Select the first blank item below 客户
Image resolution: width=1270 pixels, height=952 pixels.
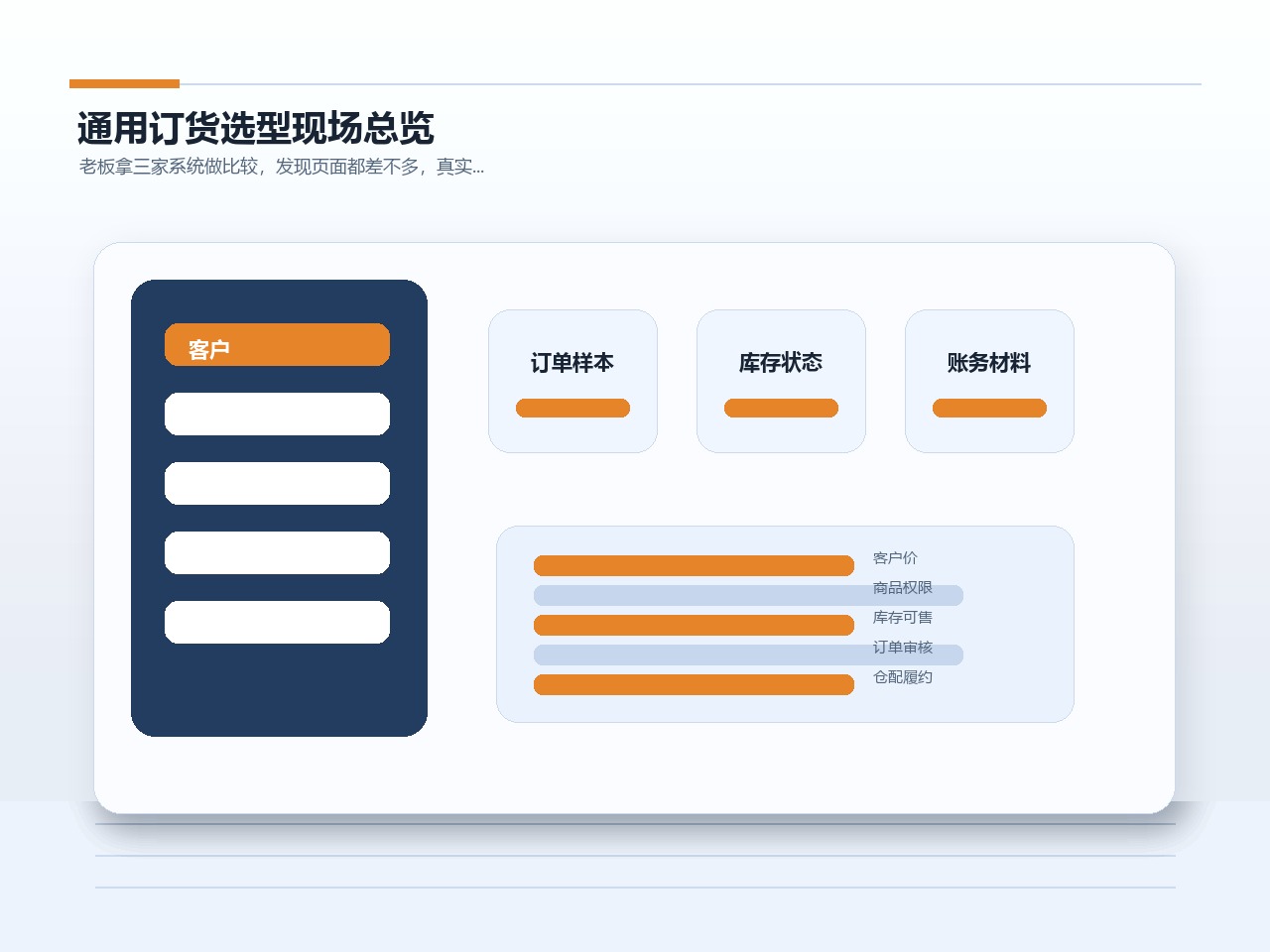pyautogui.click(x=277, y=414)
